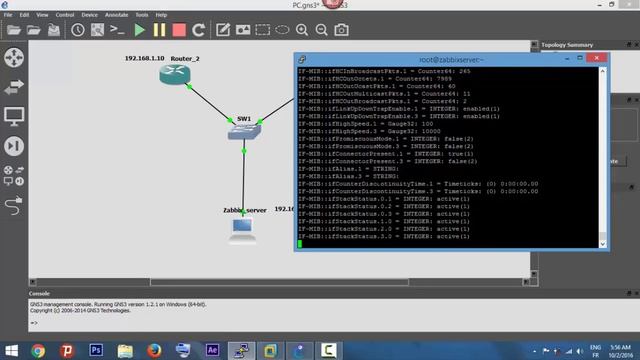Open After Effects from the taskbar
Screen dimensions: 640x360
[x=212, y=351]
